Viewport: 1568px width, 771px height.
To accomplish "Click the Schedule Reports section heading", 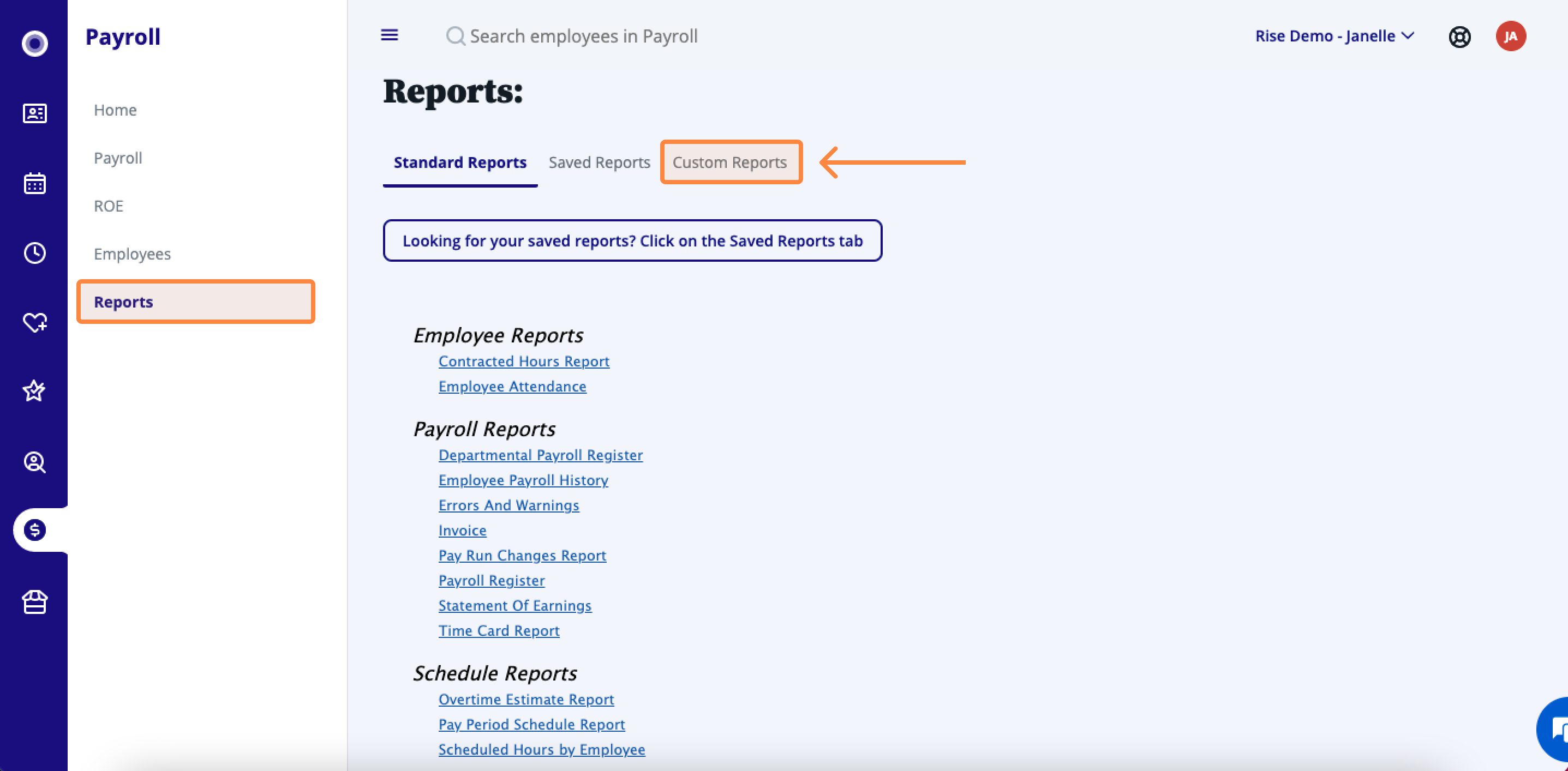I will coord(495,673).
